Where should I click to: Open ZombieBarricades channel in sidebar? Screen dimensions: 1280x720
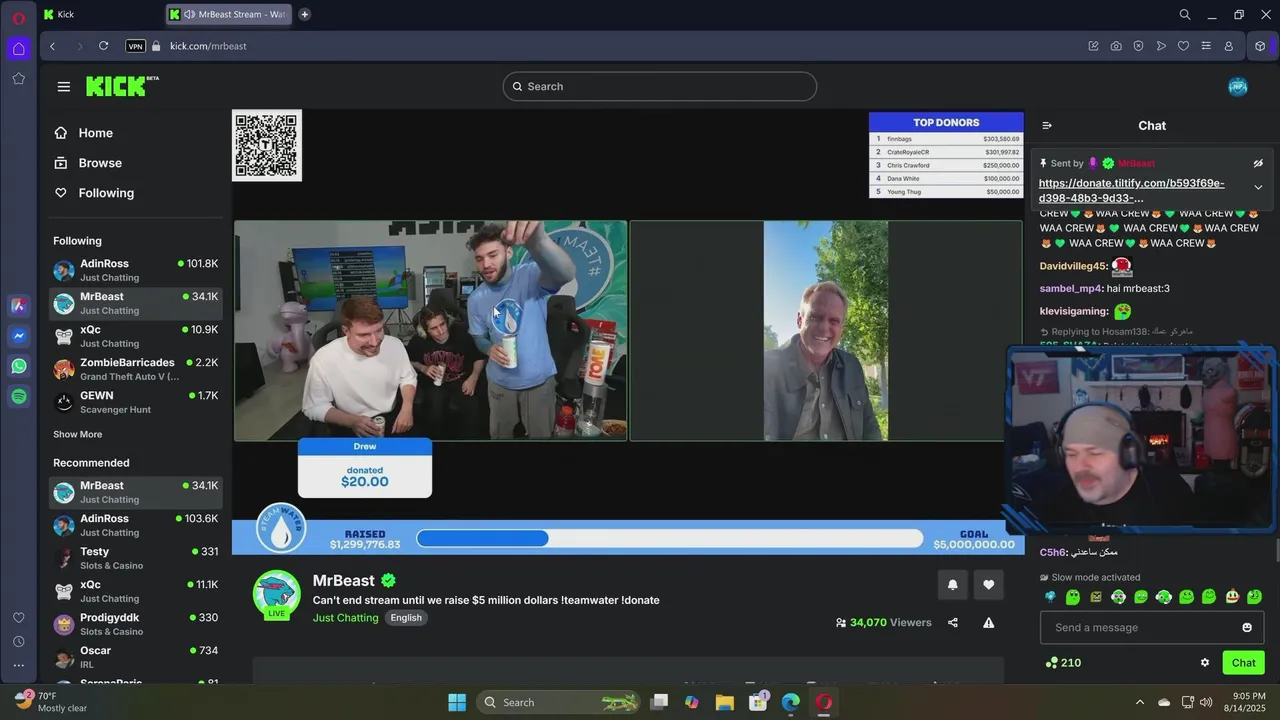135,369
